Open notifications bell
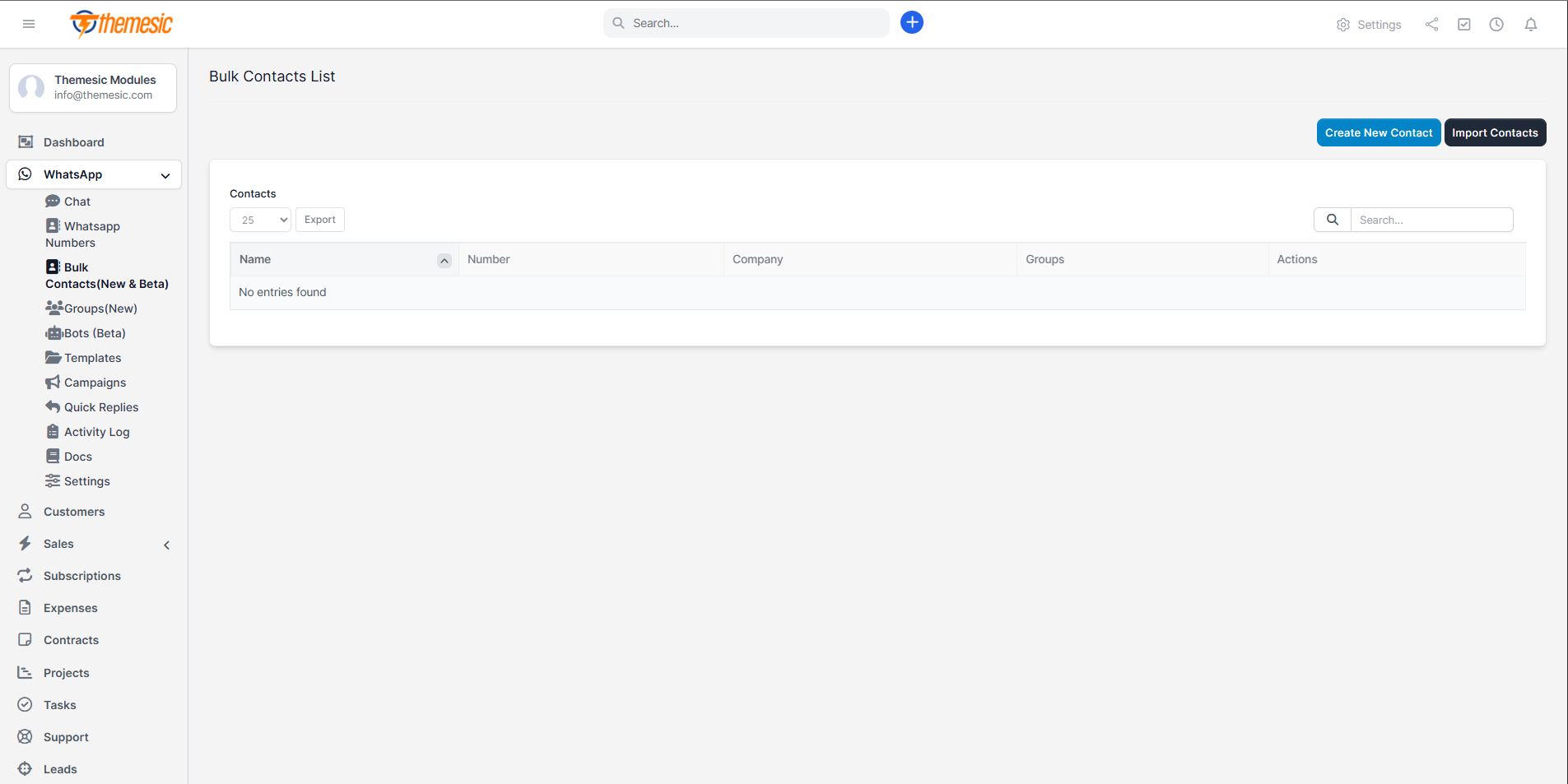 [x=1530, y=25]
